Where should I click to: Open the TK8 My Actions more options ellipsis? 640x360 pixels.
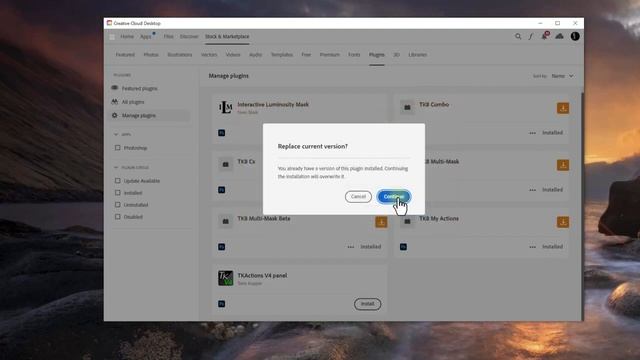(532, 247)
